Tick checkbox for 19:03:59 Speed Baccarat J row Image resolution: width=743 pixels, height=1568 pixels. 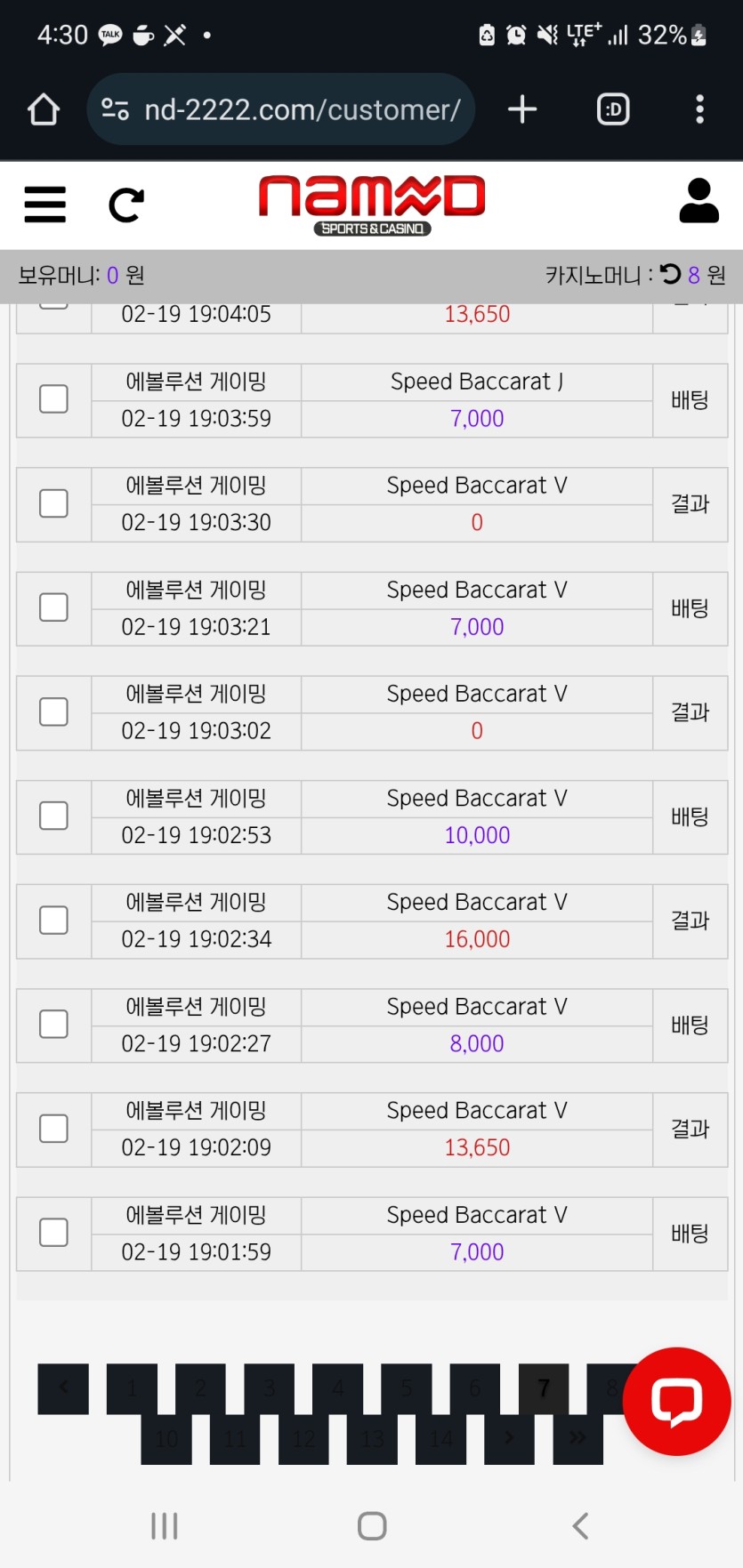pos(54,399)
